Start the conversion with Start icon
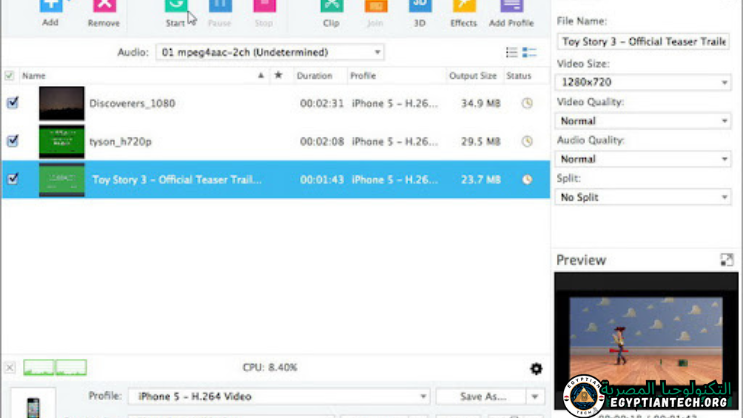 click(175, 8)
